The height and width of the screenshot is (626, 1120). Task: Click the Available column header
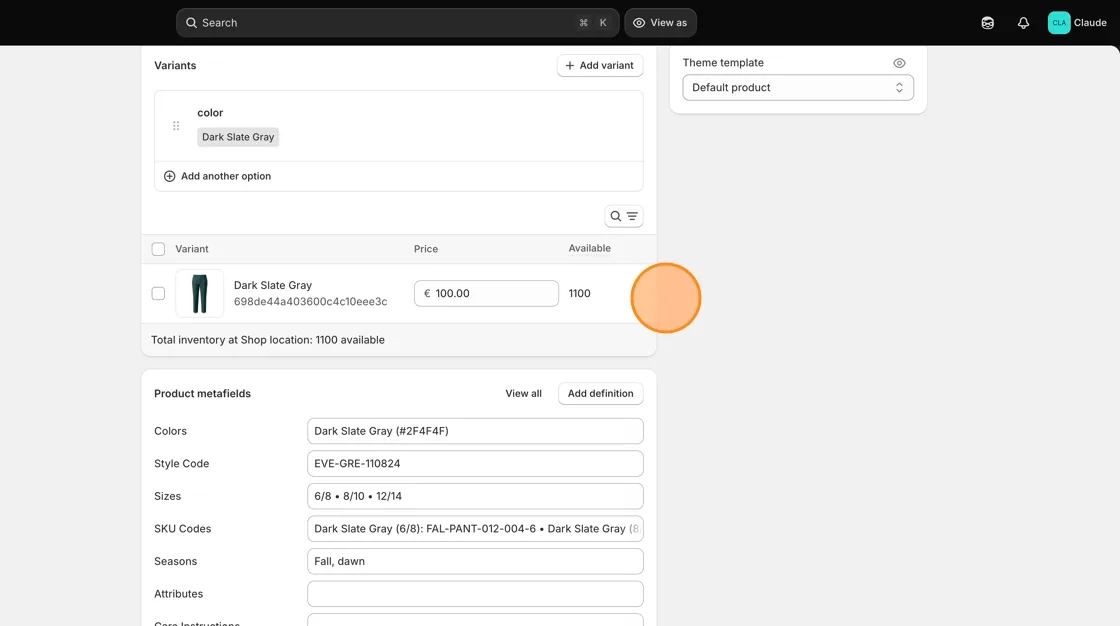(x=589, y=248)
